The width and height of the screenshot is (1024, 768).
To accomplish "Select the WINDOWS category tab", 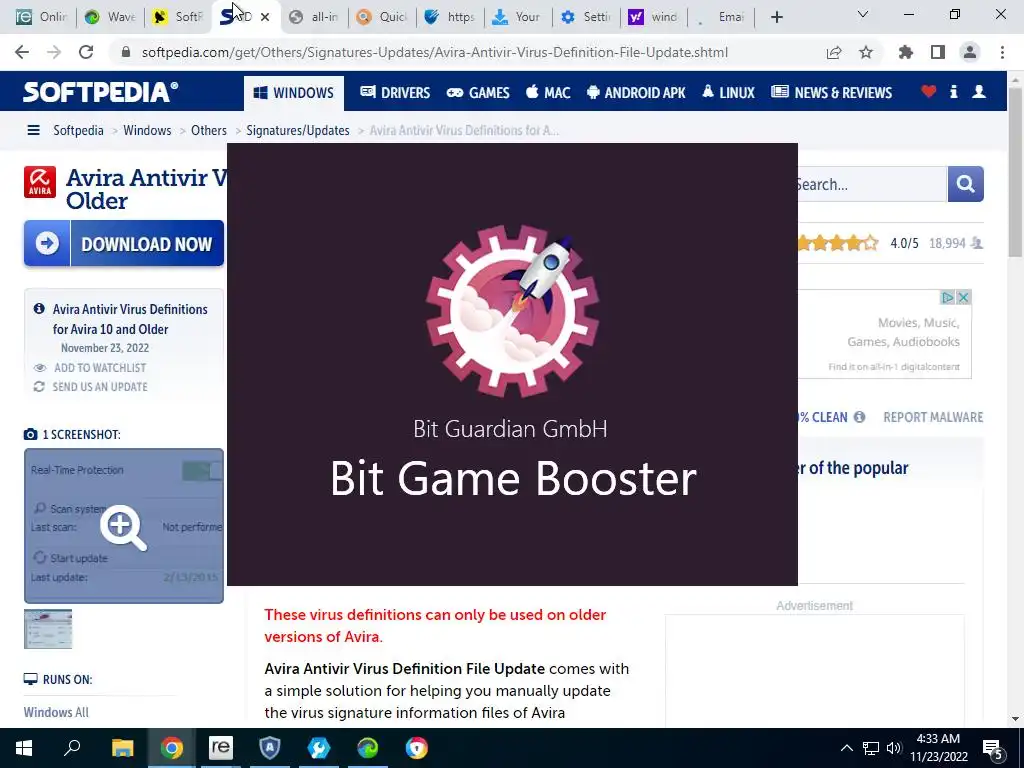I will (294, 93).
